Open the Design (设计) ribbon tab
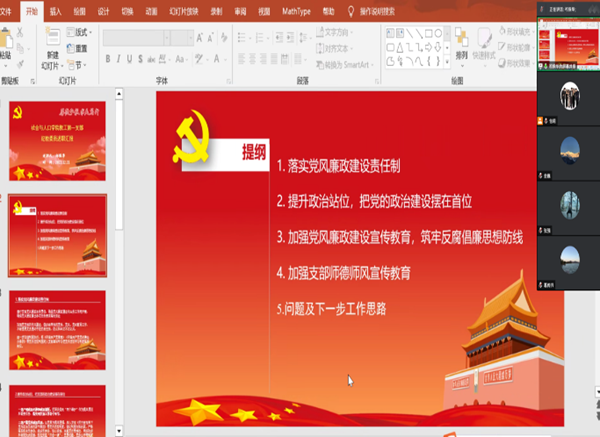Screen dimensions: 600x437 (104, 10)
